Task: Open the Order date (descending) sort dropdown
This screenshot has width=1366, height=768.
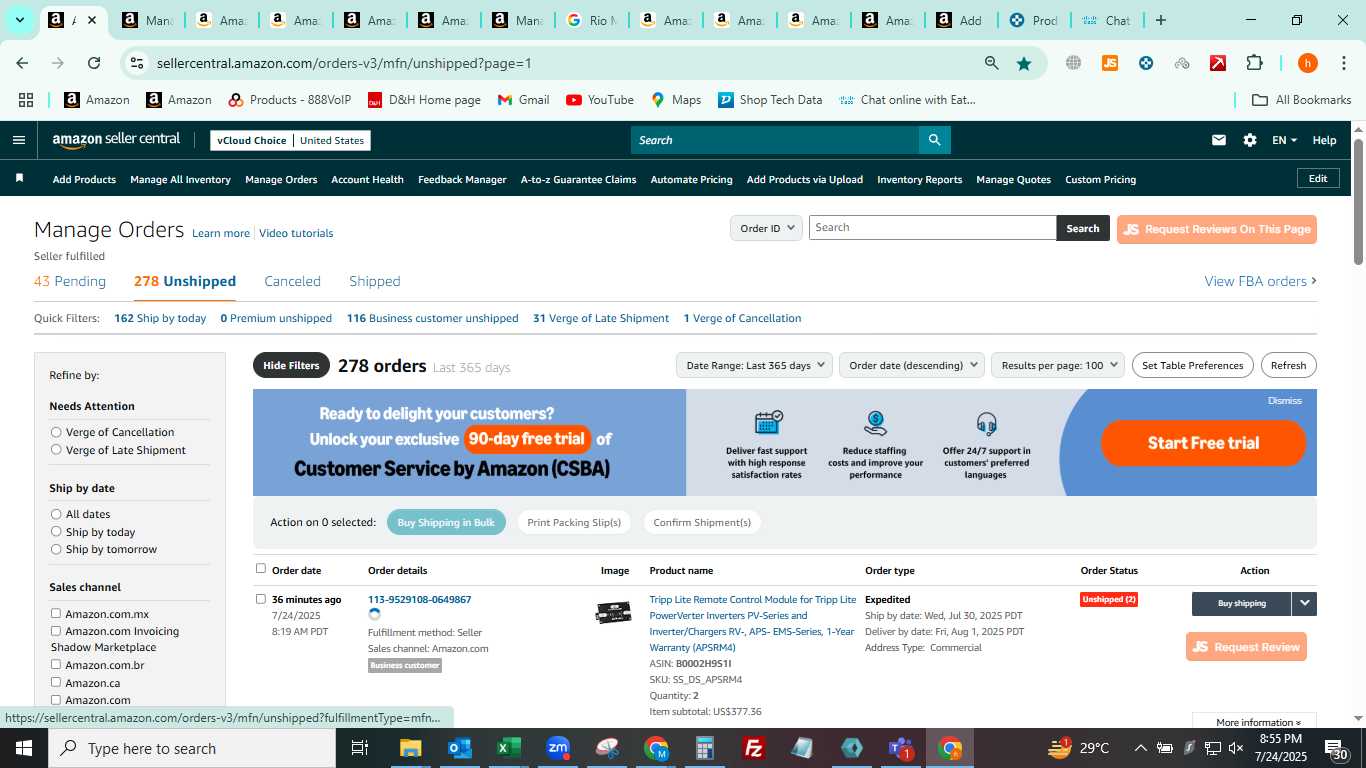Action: [912, 365]
